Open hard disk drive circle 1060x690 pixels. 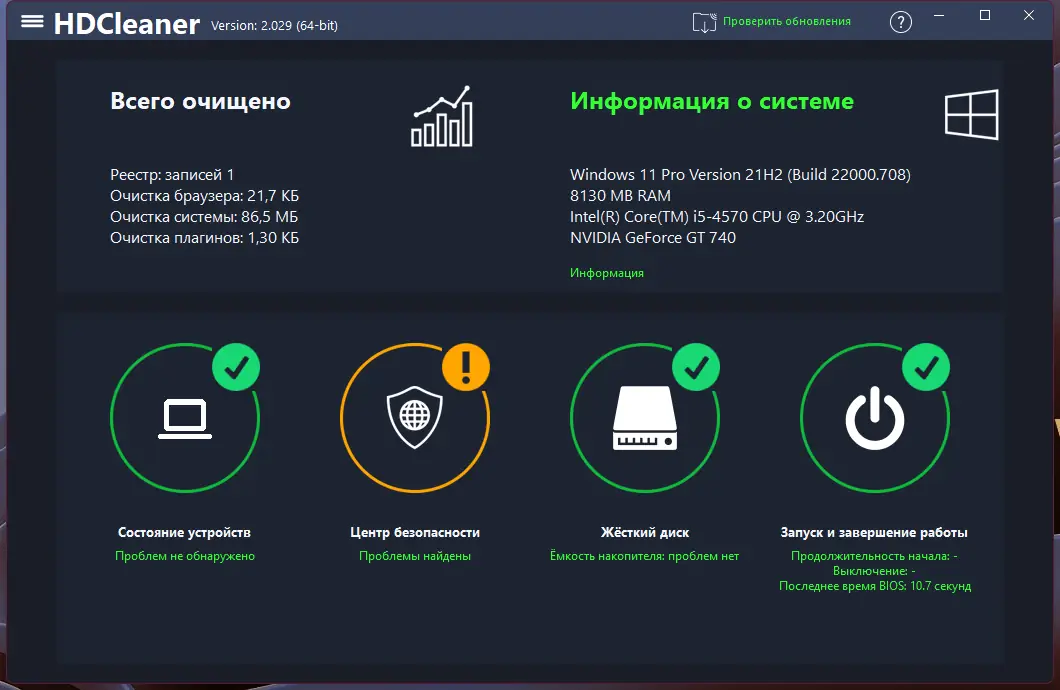coord(644,418)
